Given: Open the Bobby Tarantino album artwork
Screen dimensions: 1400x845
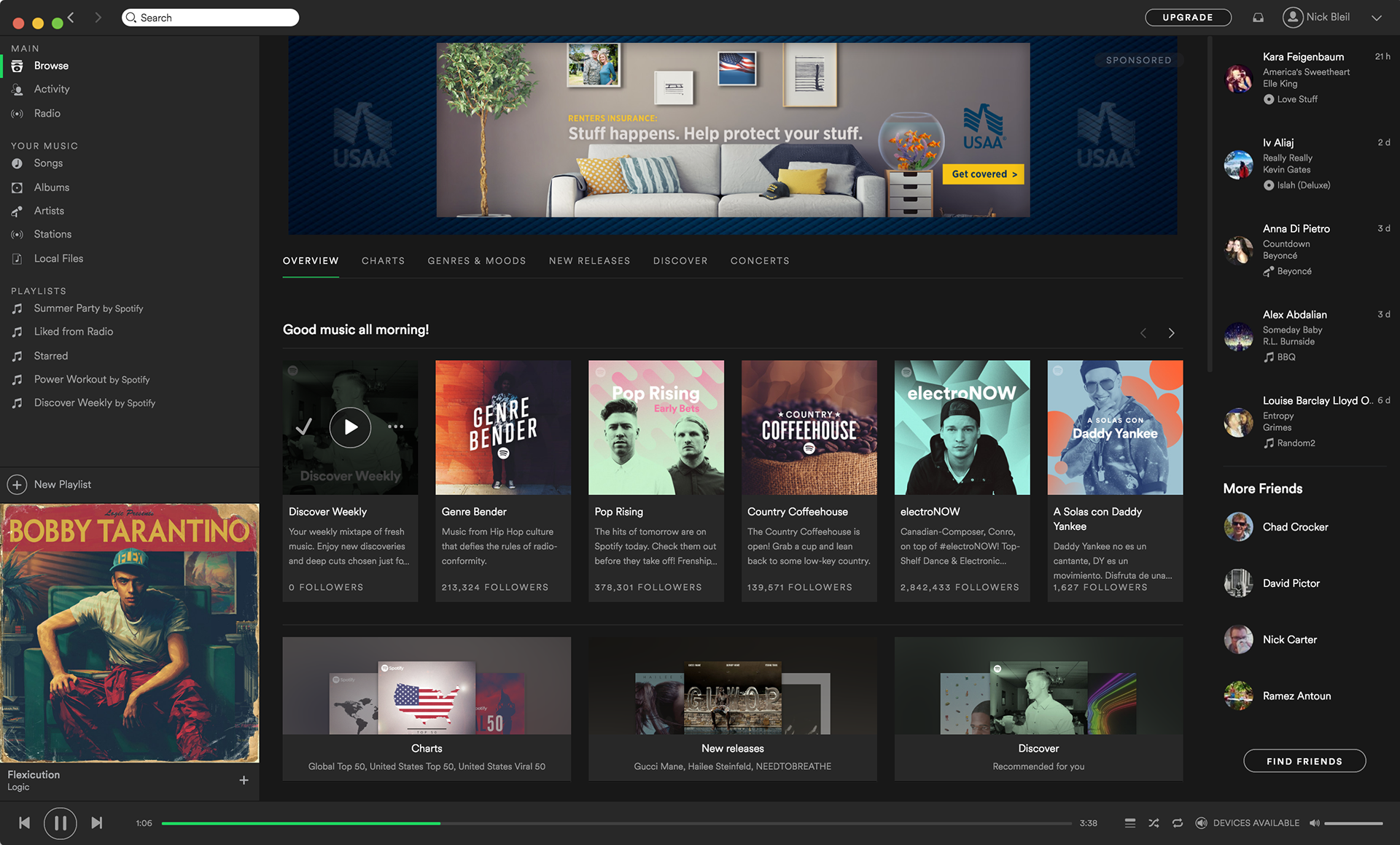Looking at the screenshot, I should click(130, 633).
